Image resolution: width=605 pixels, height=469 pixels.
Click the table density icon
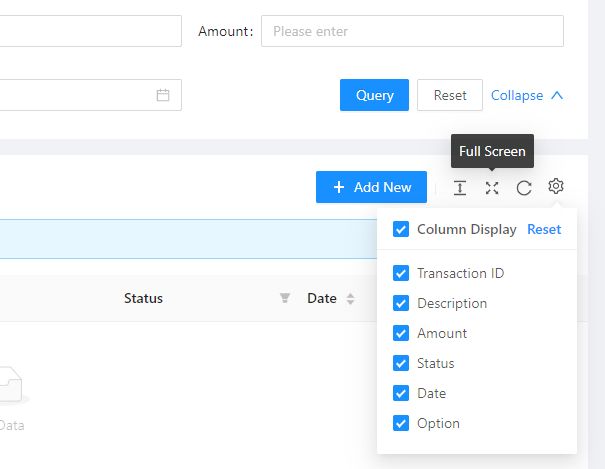point(460,187)
